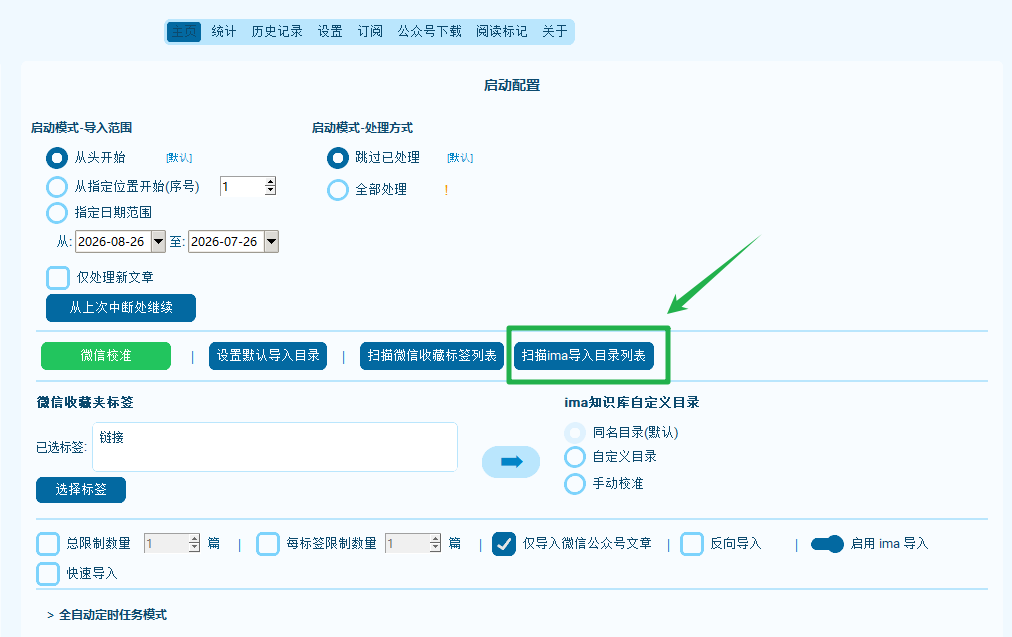
Task: Enable the 快速导入 checkbox
Action: click(48, 574)
